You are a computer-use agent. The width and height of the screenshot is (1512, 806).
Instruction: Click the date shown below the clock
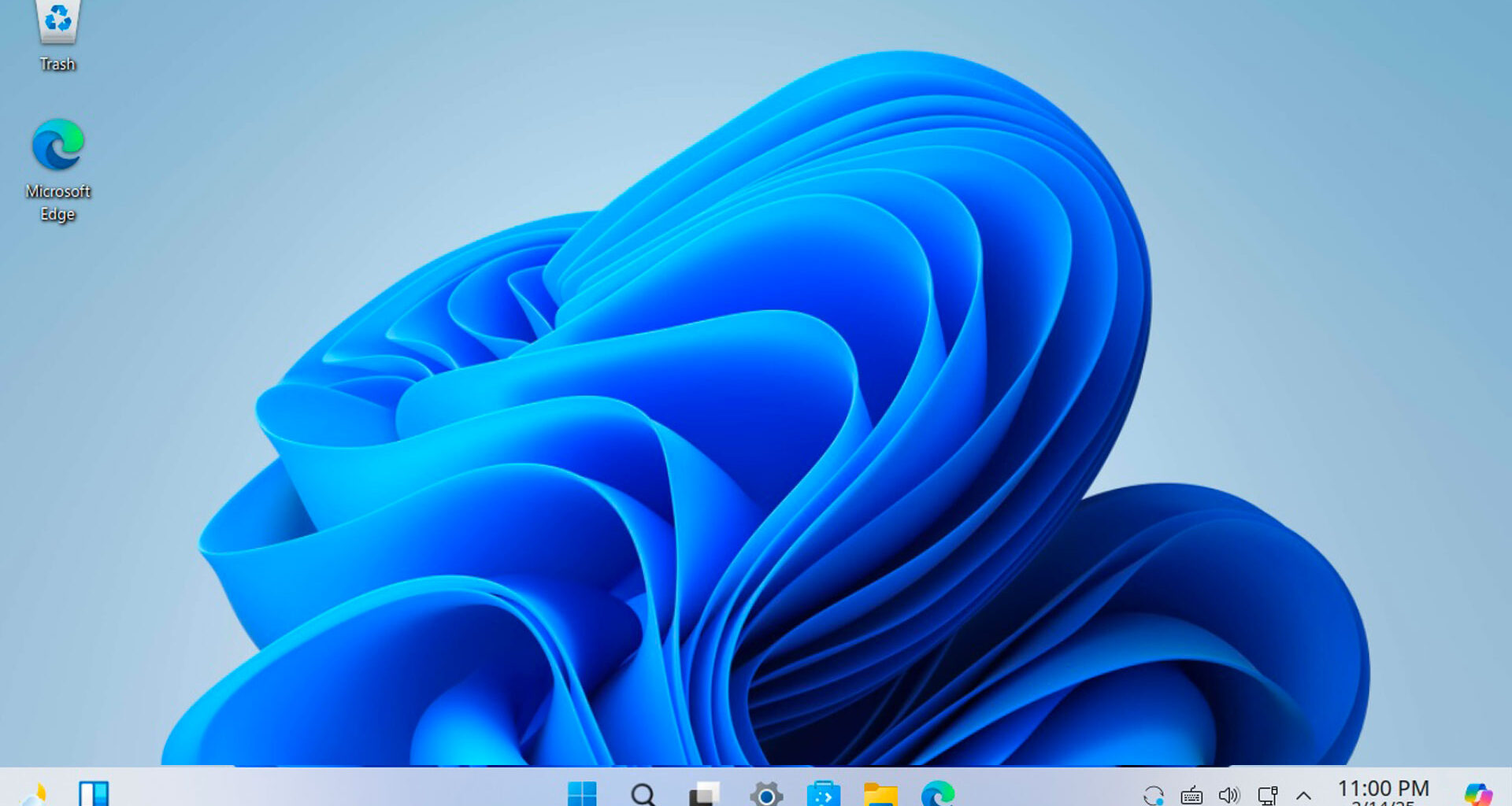click(x=1383, y=803)
